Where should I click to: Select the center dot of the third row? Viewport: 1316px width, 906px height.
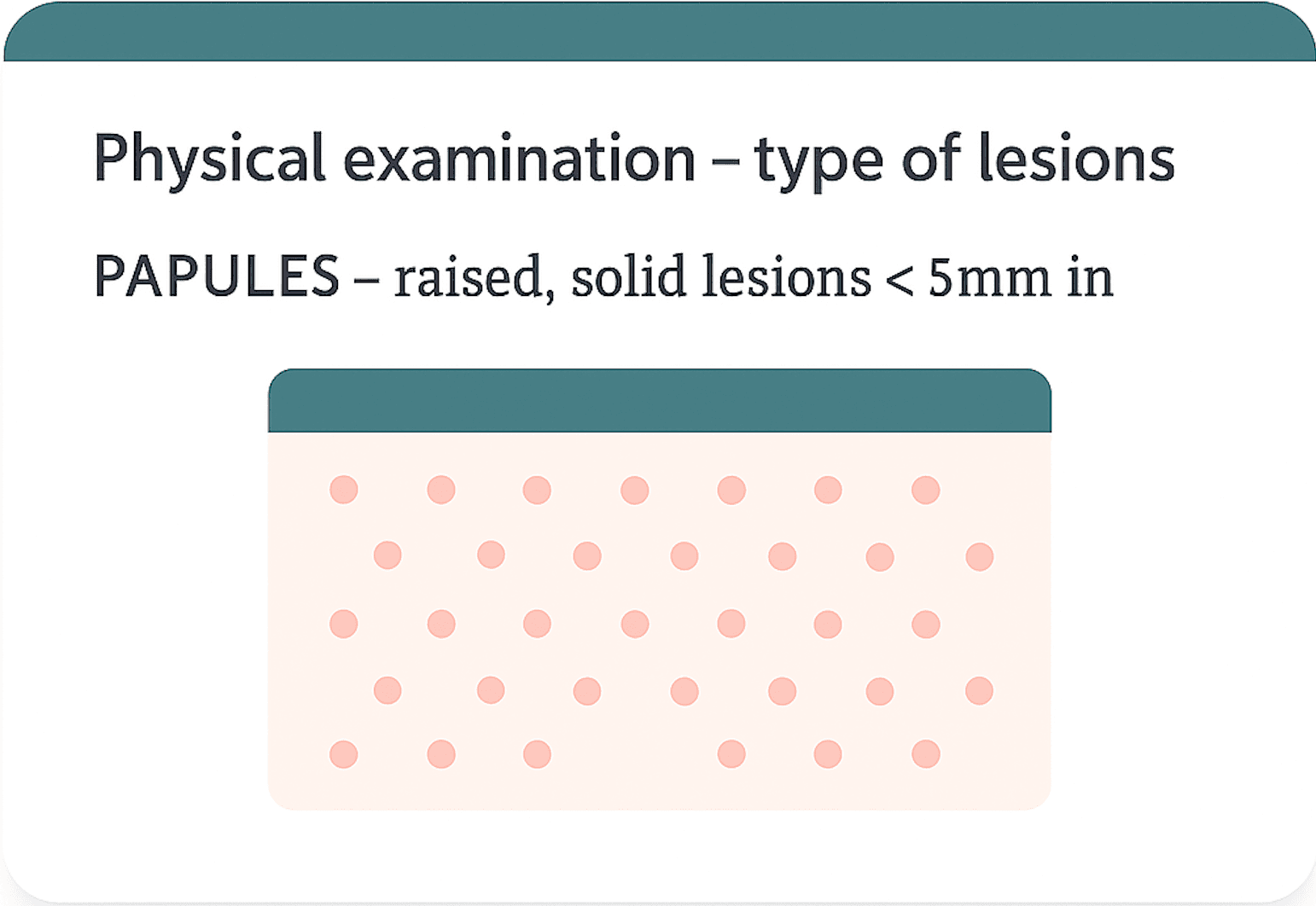[634, 624]
